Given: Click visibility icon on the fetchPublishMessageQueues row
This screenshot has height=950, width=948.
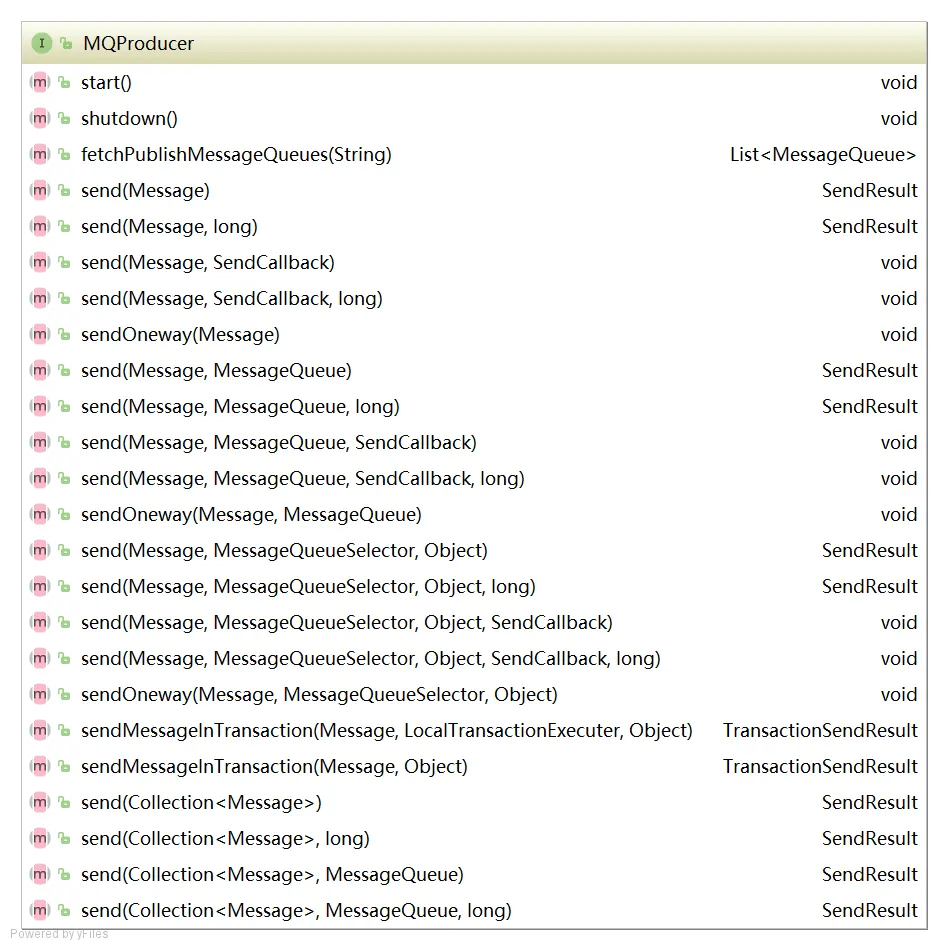Looking at the screenshot, I should click(64, 154).
